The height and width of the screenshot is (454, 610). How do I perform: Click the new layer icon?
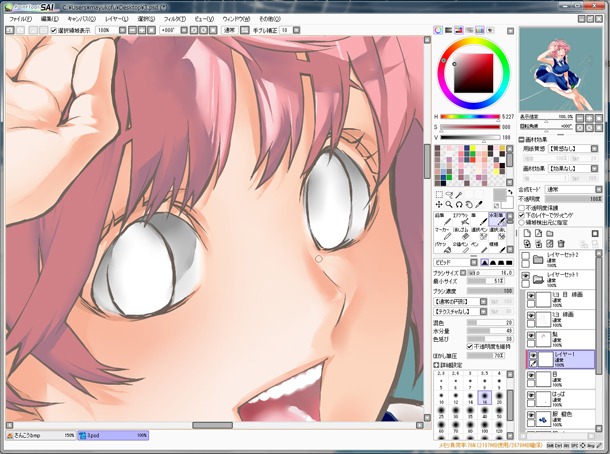pyautogui.click(x=525, y=232)
